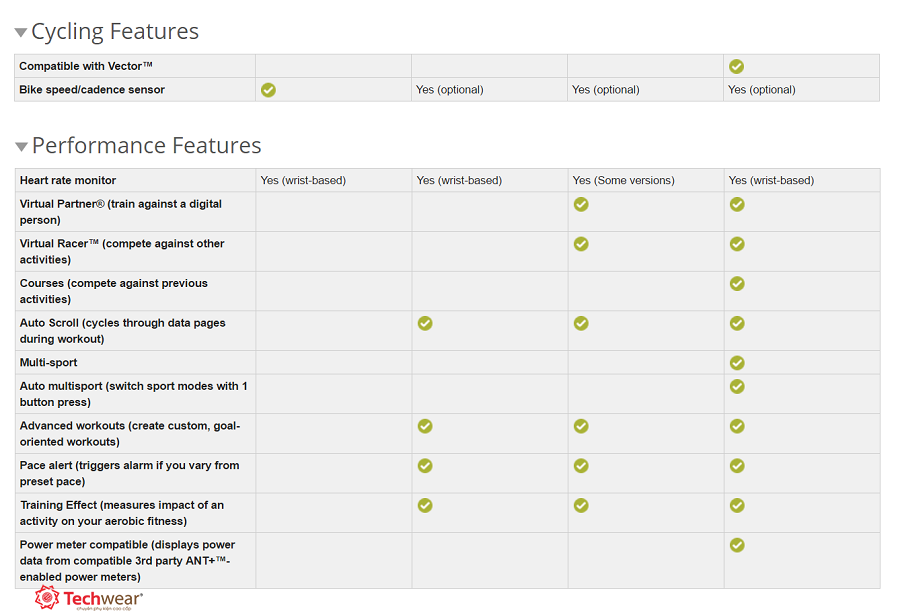Image resolution: width=900 pixels, height=613 pixels.
Task: Click the Compatible with Vector checkmark
Action: [x=737, y=66]
